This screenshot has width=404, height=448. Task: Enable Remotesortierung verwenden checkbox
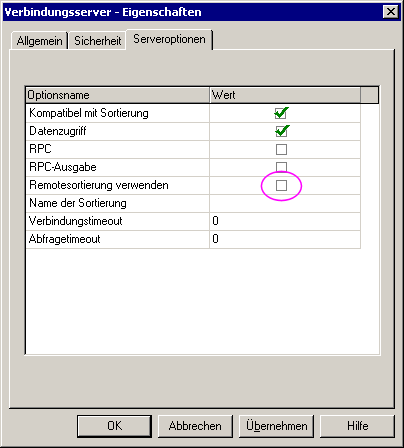[x=281, y=185]
